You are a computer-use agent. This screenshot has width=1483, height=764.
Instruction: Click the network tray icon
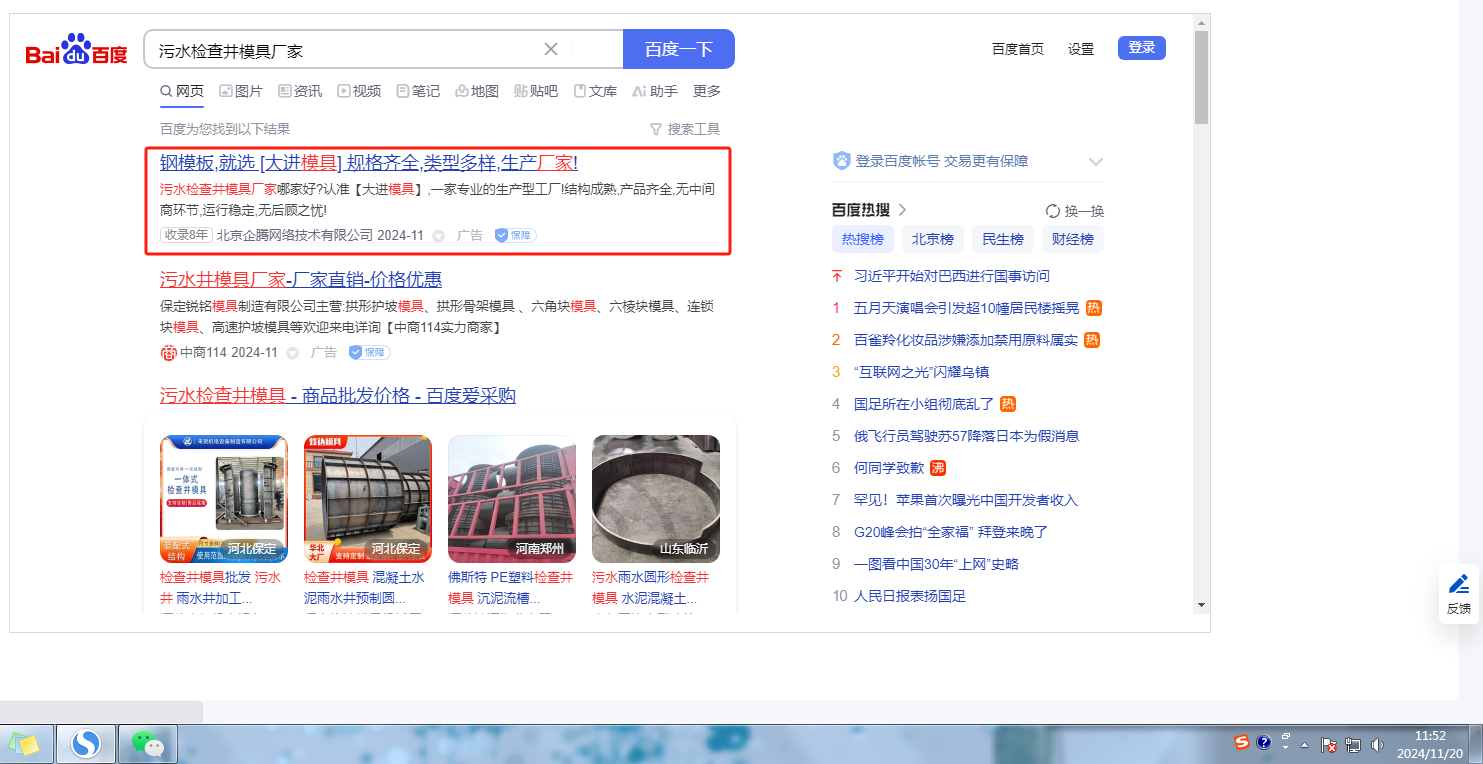coord(1354,745)
